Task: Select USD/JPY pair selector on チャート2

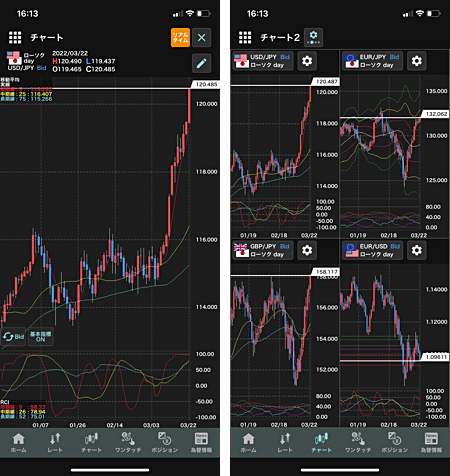Action: 263,61
